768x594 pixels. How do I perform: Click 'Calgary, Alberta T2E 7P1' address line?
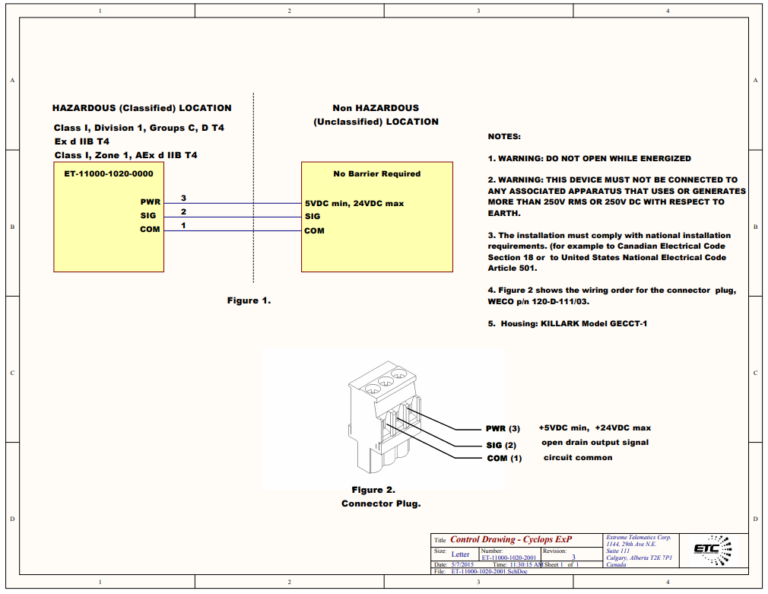tap(639, 558)
